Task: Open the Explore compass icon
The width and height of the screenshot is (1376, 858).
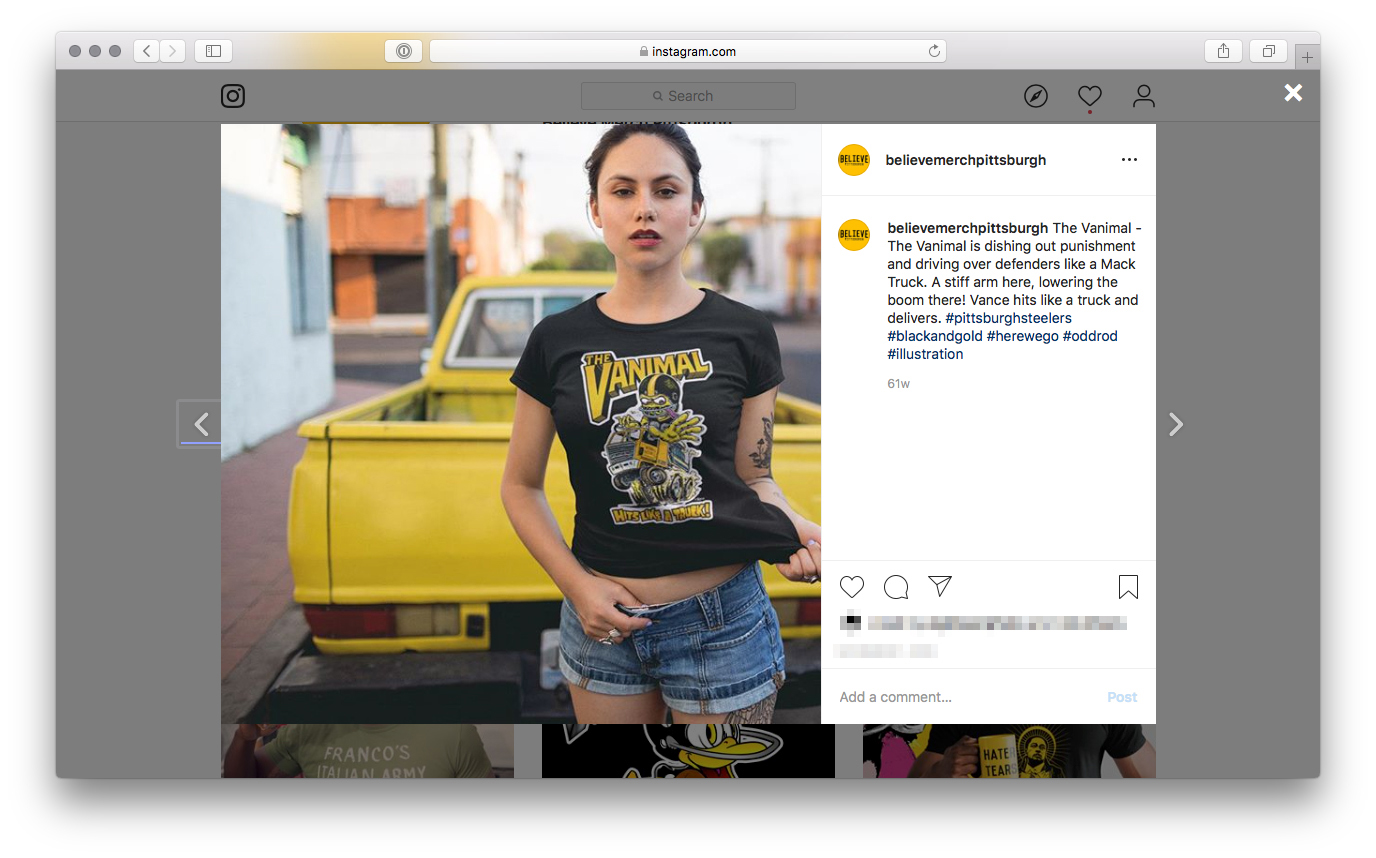Action: click(x=1036, y=96)
